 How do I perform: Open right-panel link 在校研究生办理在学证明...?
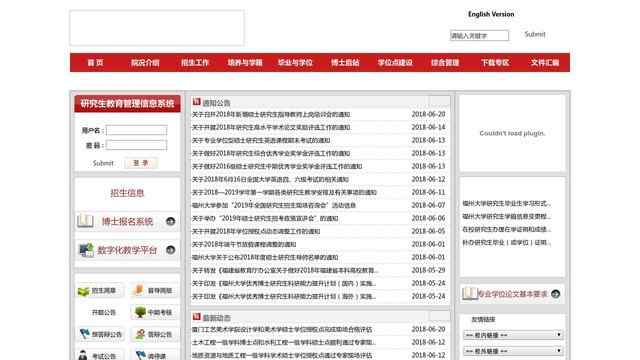[507, 229]
